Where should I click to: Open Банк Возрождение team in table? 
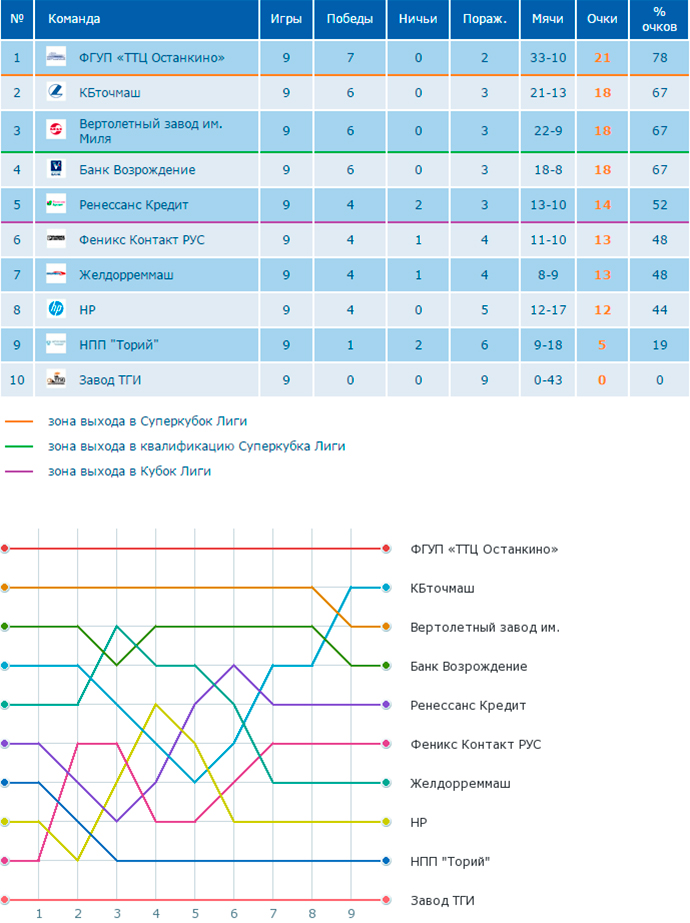[137, 170]
